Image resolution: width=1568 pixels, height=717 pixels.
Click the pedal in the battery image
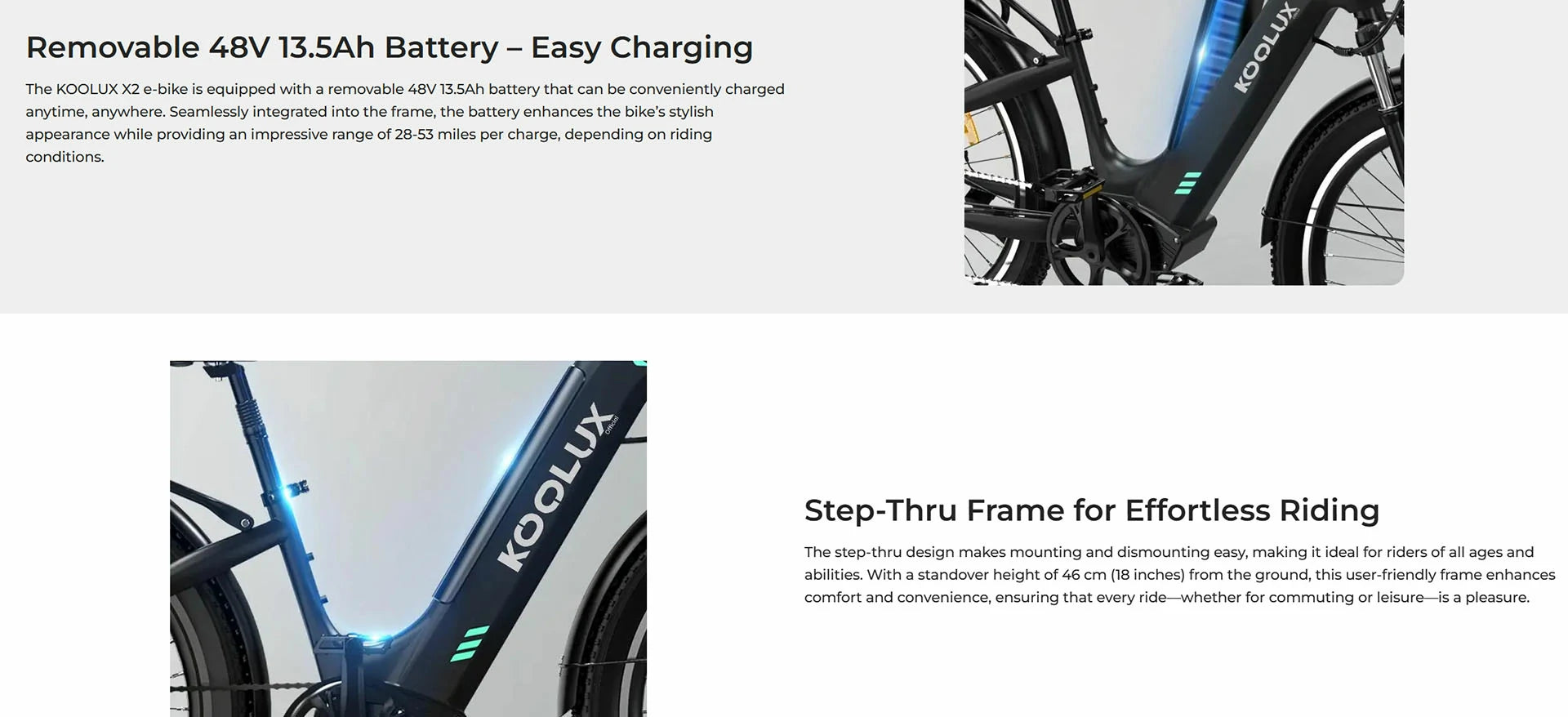coord(1067,184)
